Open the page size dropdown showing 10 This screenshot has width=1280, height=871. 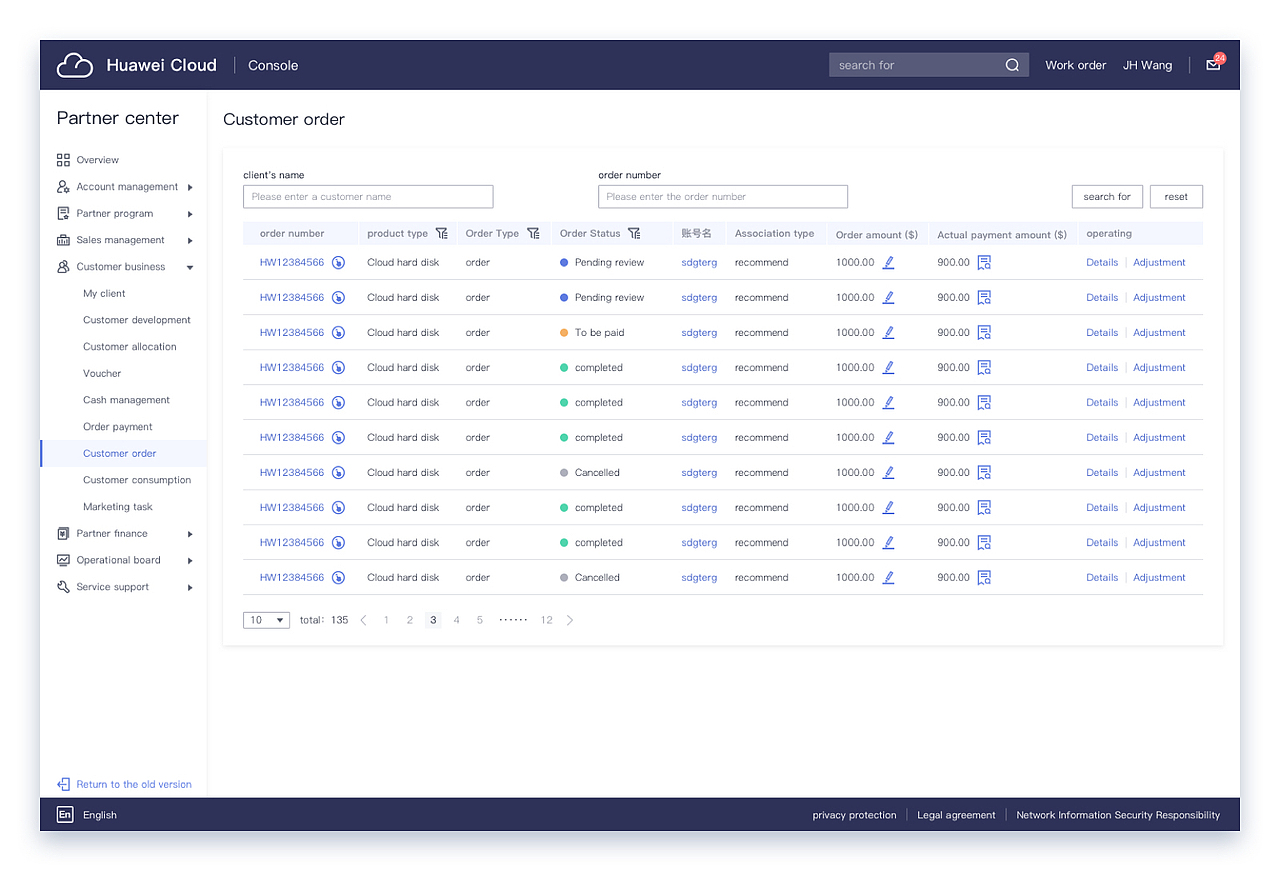click(x=266, y=620)
